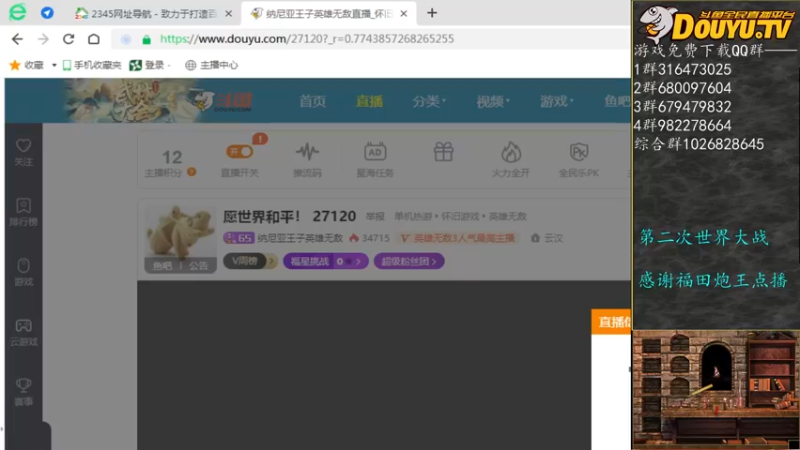
Task: Click the streamer avatar thumbnail
Action: 180,232
